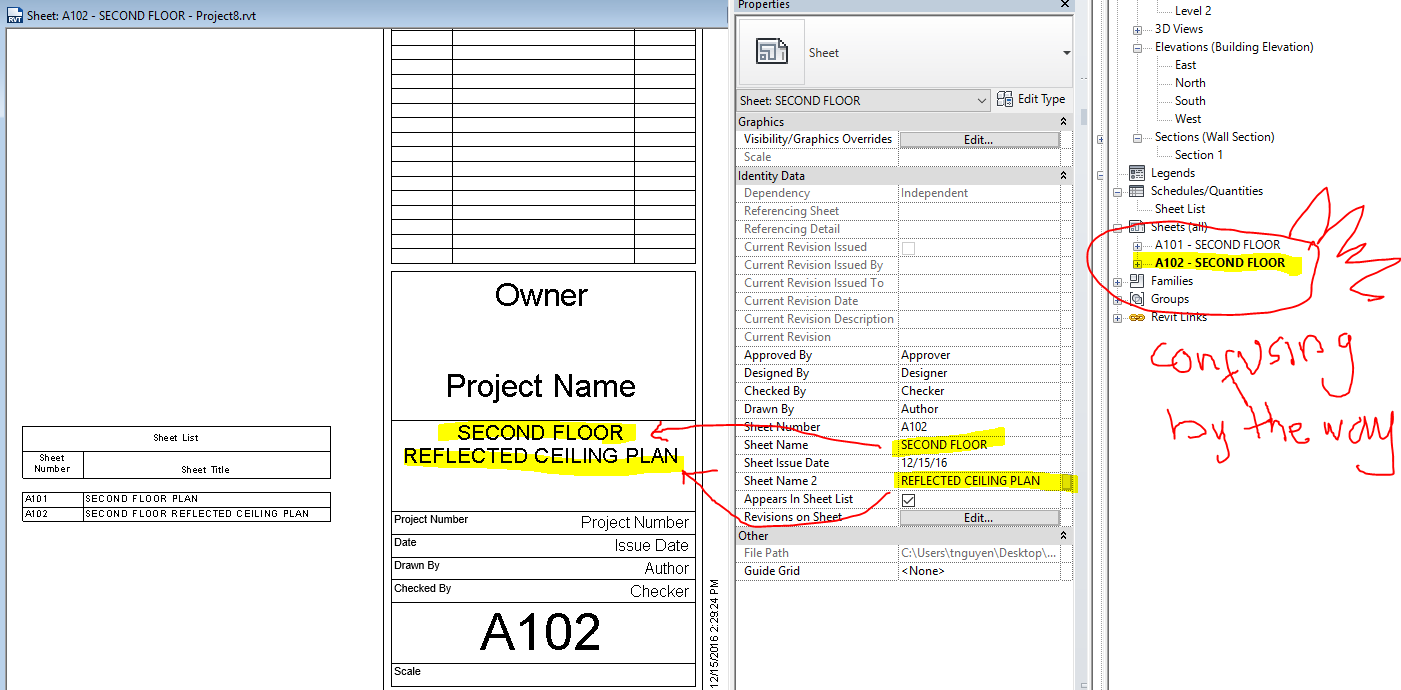Open the Revisions on Sheet editor
1401x690 pixels.
[978, 516]
